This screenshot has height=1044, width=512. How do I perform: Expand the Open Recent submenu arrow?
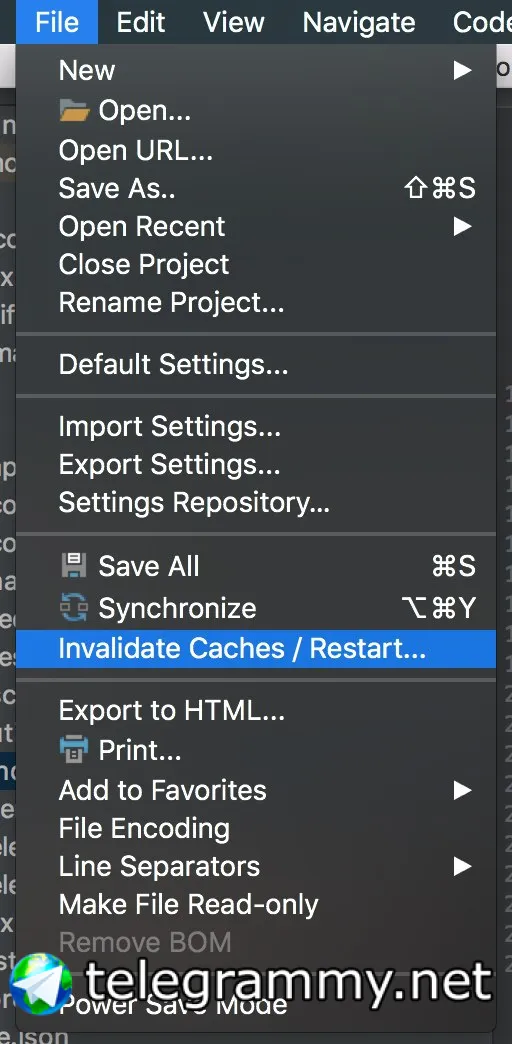pyautogui.click(x=462, y=226)
